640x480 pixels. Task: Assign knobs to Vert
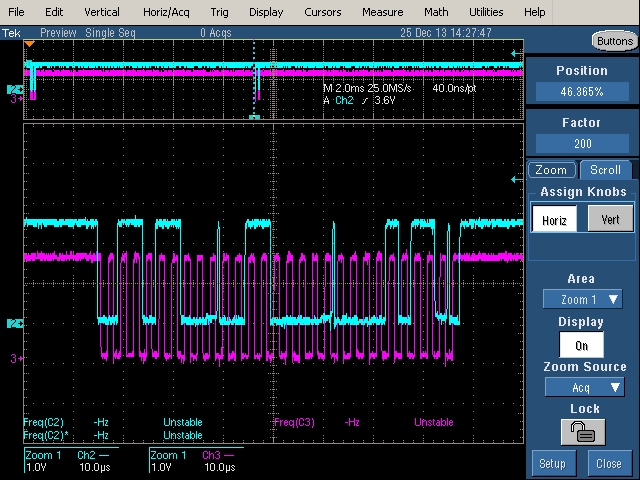[610, 219]
